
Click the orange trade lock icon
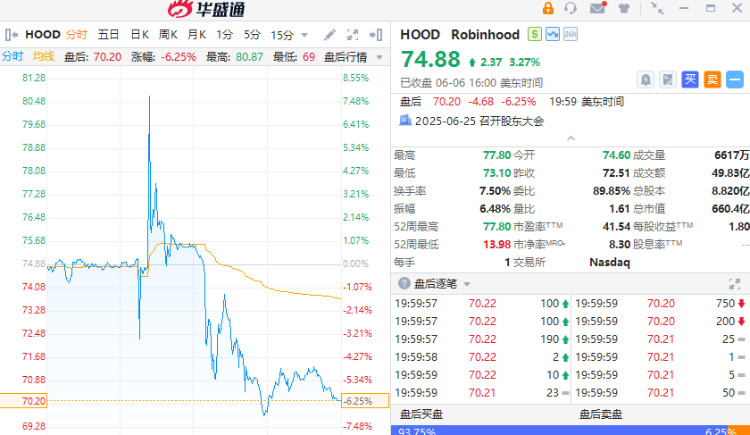click(548, 8)
